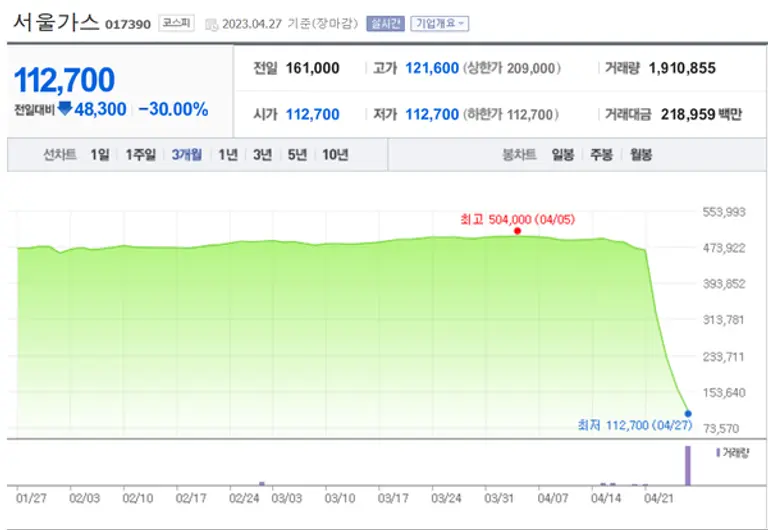
Task: Select the 3개월 chart tab
Action: click(x=187, y=155)
